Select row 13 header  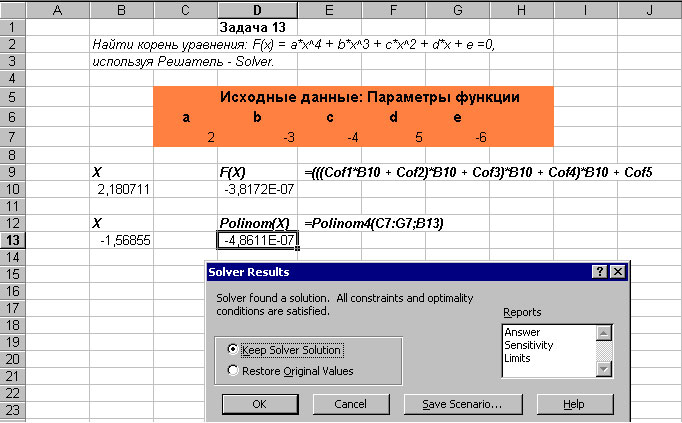(11, 240)
